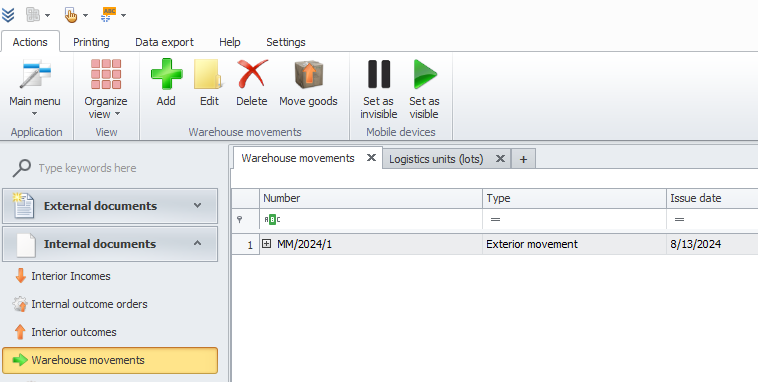Image resolution: width=758 pixels, height=382 pixels.
Task: Click the Move goods box icon
Action: point(308,74)
